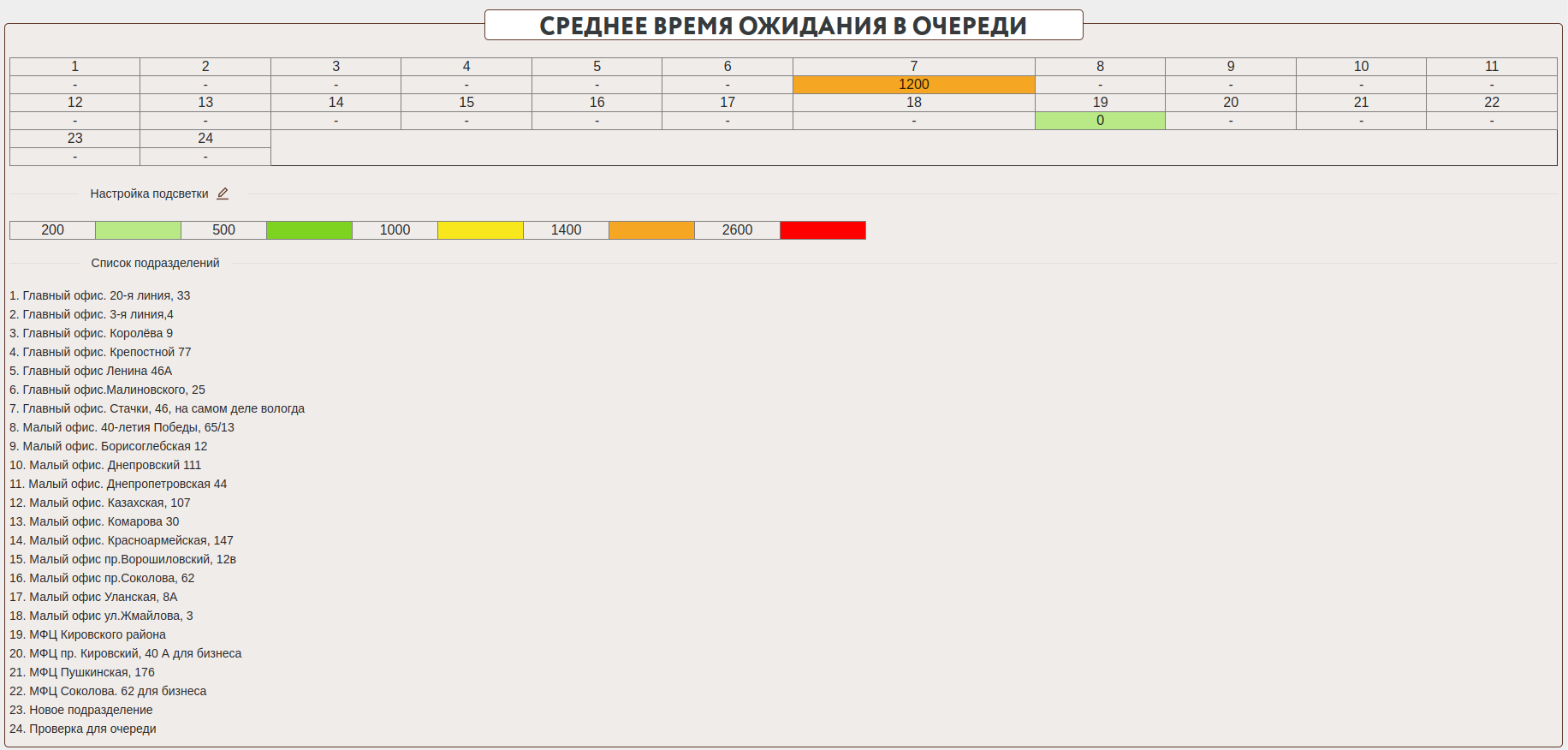1568x750 pixels.
Task: Click column header 7 in the table
Action: click(913, 67)
